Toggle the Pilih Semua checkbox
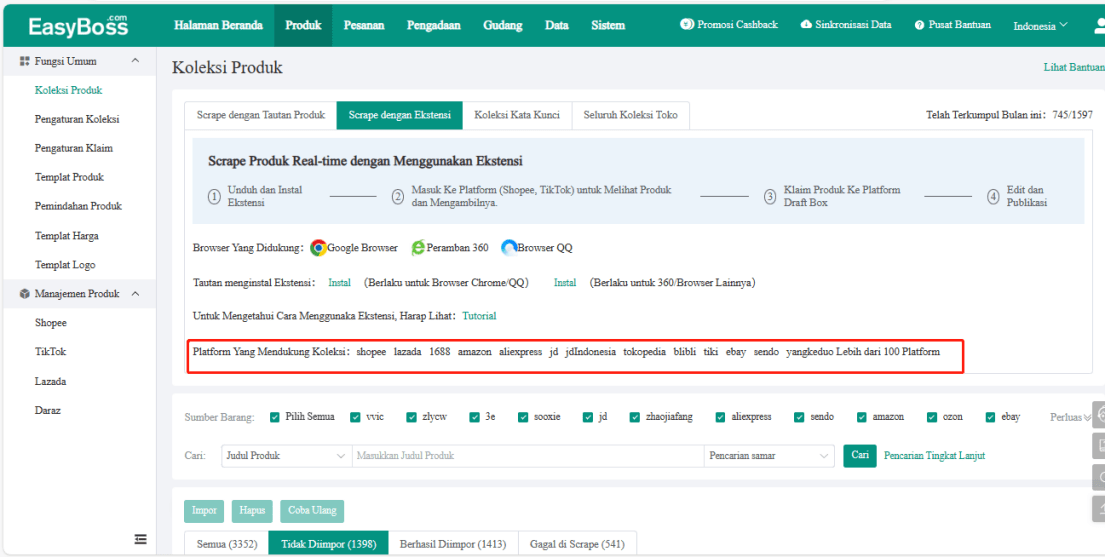Screen dimensions: 1106x558 click(x=275, y=417)
